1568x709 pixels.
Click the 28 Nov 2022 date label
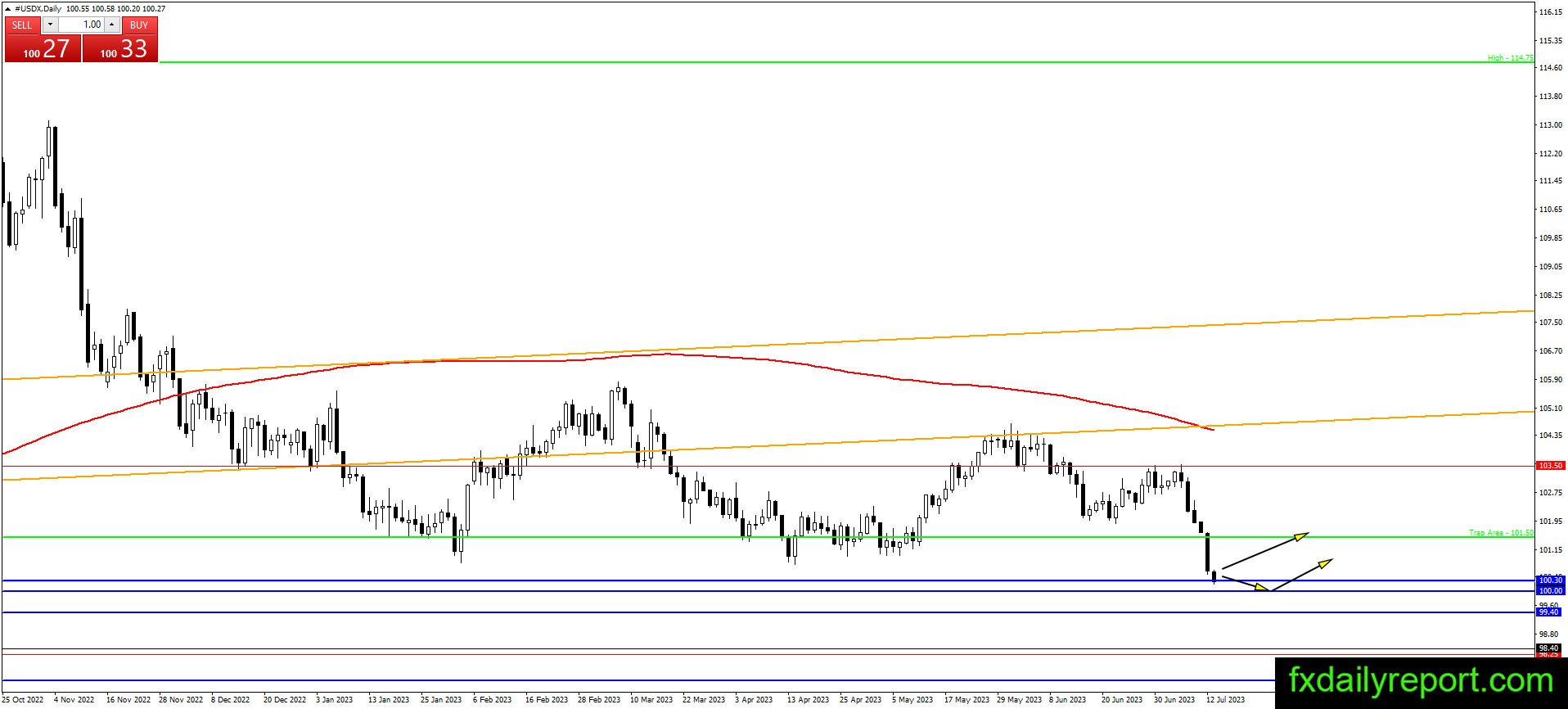(x=181, y=700)
